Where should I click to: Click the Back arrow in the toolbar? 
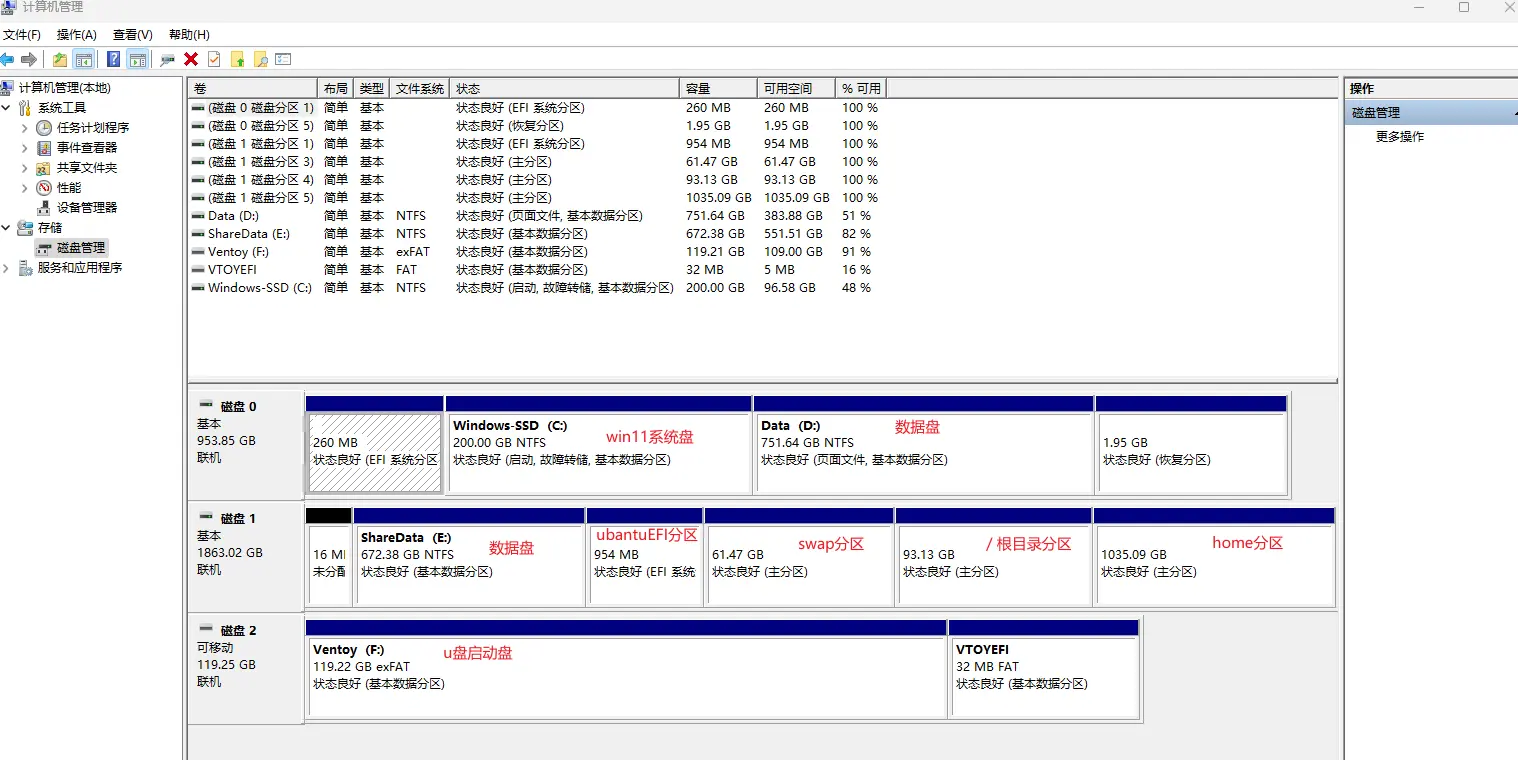[7, 60]
